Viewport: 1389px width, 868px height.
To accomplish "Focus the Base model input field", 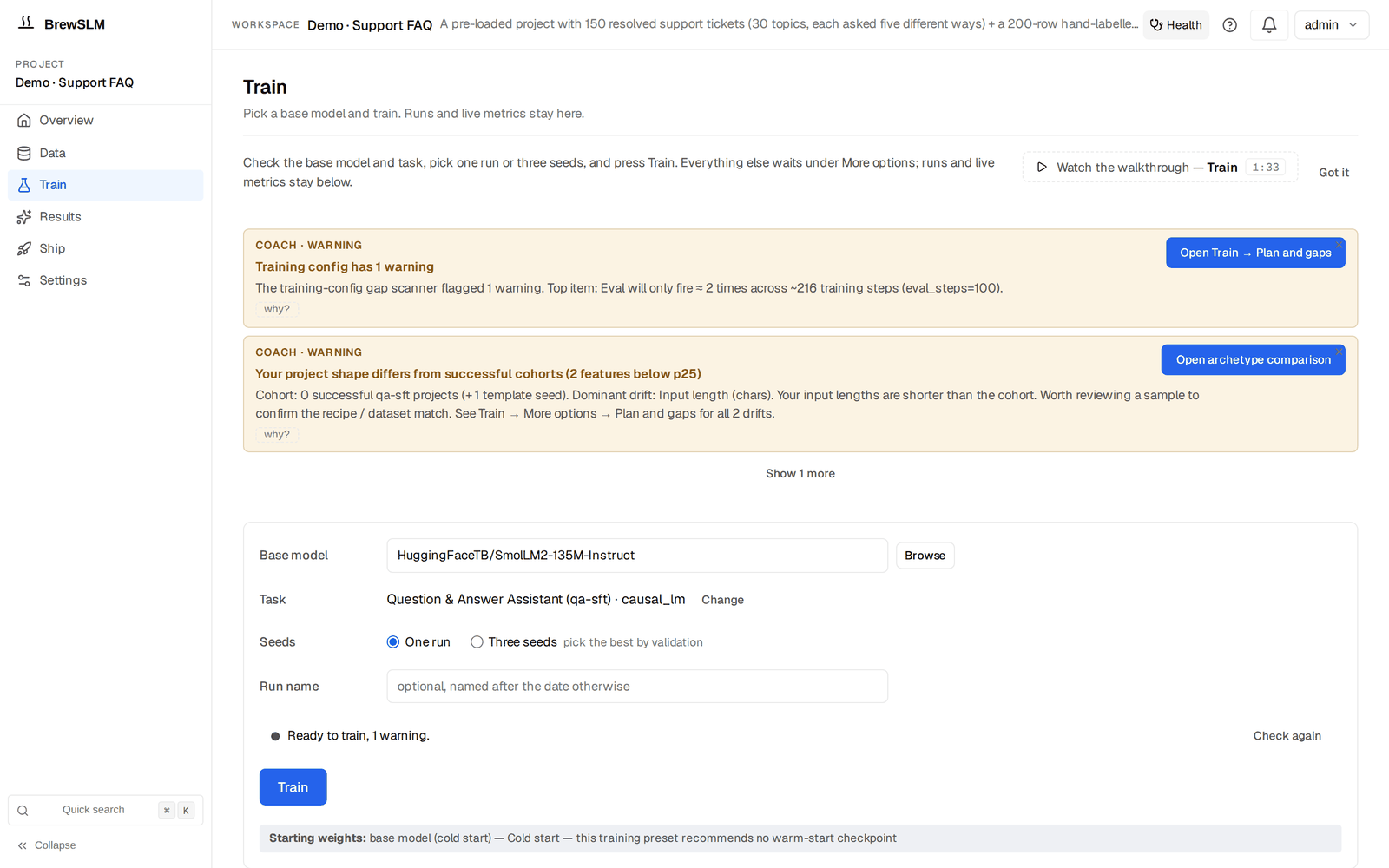I will 636,556.
